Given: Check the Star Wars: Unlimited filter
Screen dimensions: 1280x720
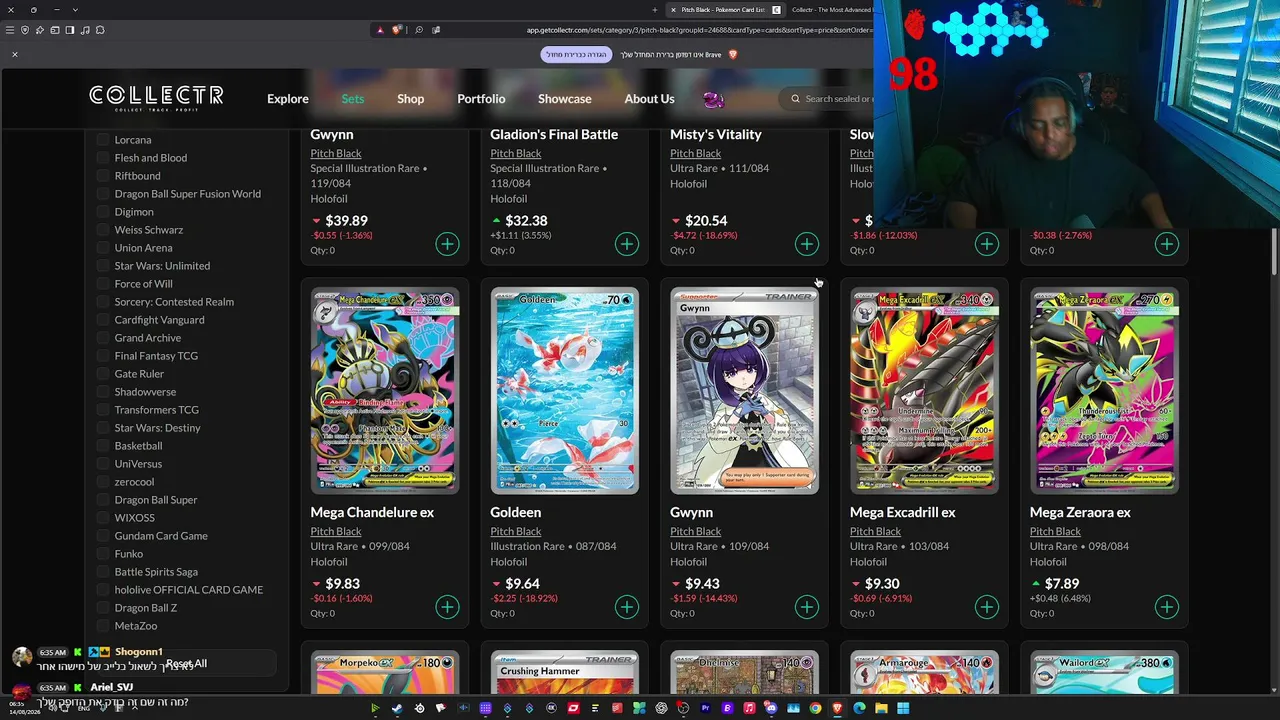Looking at the screenshot, I should point(103,266).
